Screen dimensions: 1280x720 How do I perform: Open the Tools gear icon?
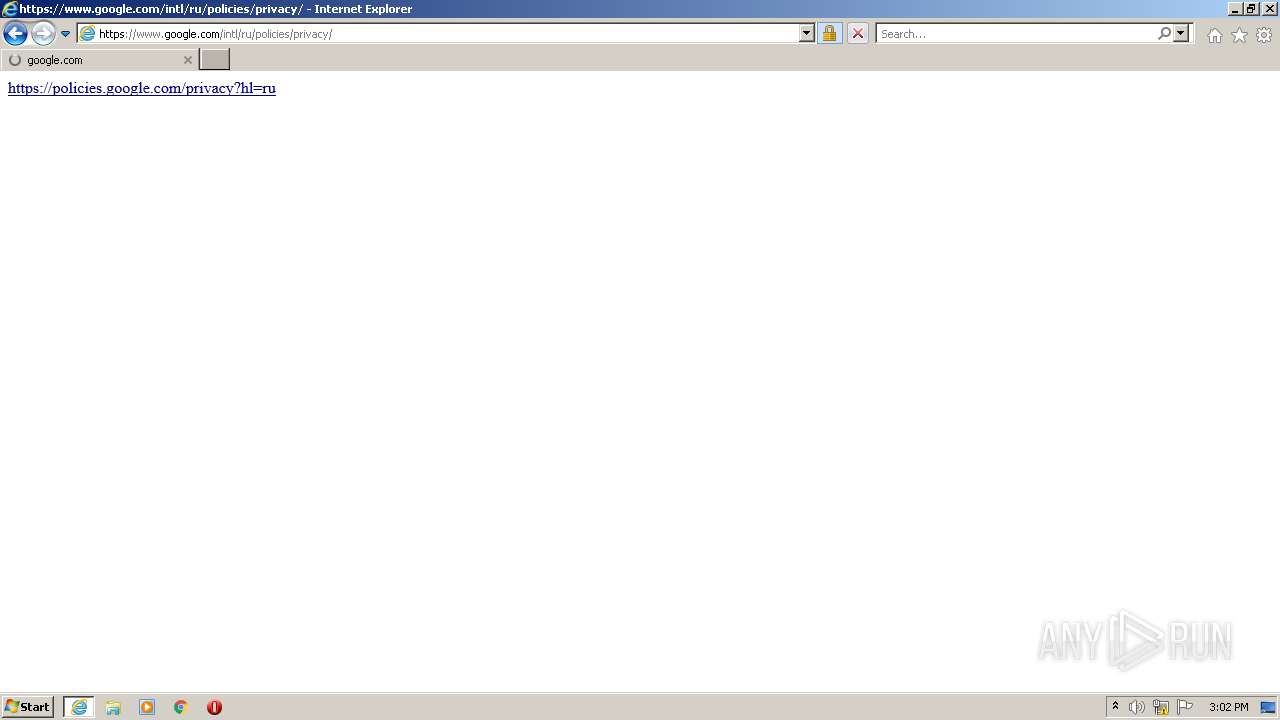point(1264,35)
